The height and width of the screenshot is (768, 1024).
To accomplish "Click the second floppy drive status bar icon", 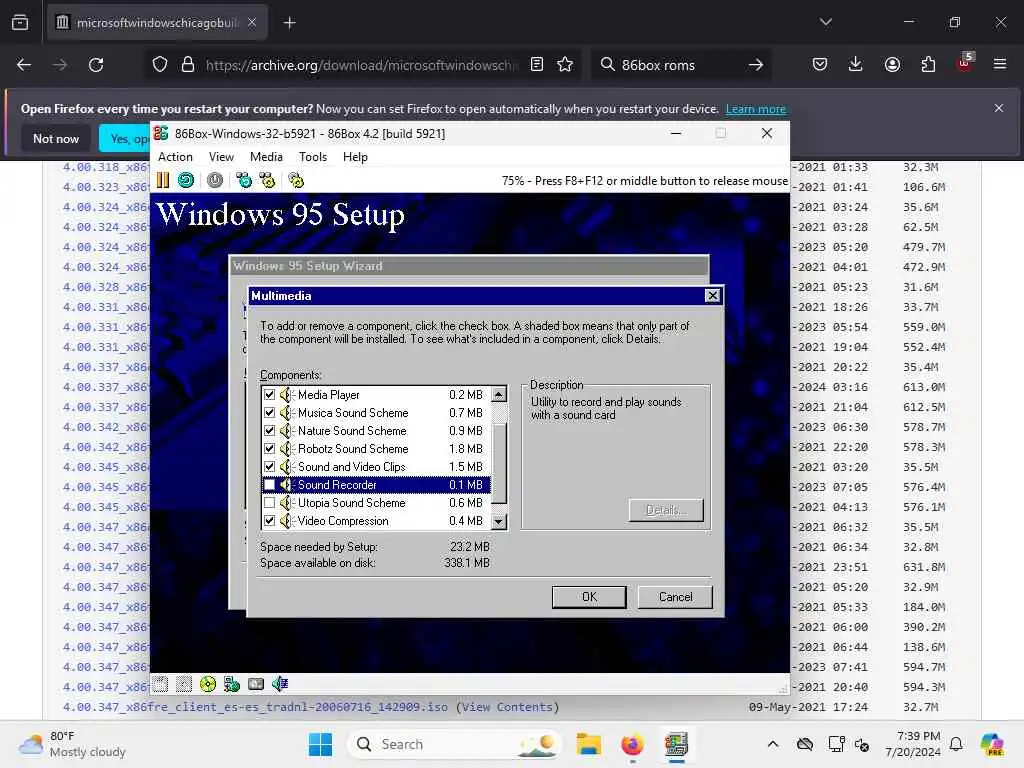I will coord(184,684).
